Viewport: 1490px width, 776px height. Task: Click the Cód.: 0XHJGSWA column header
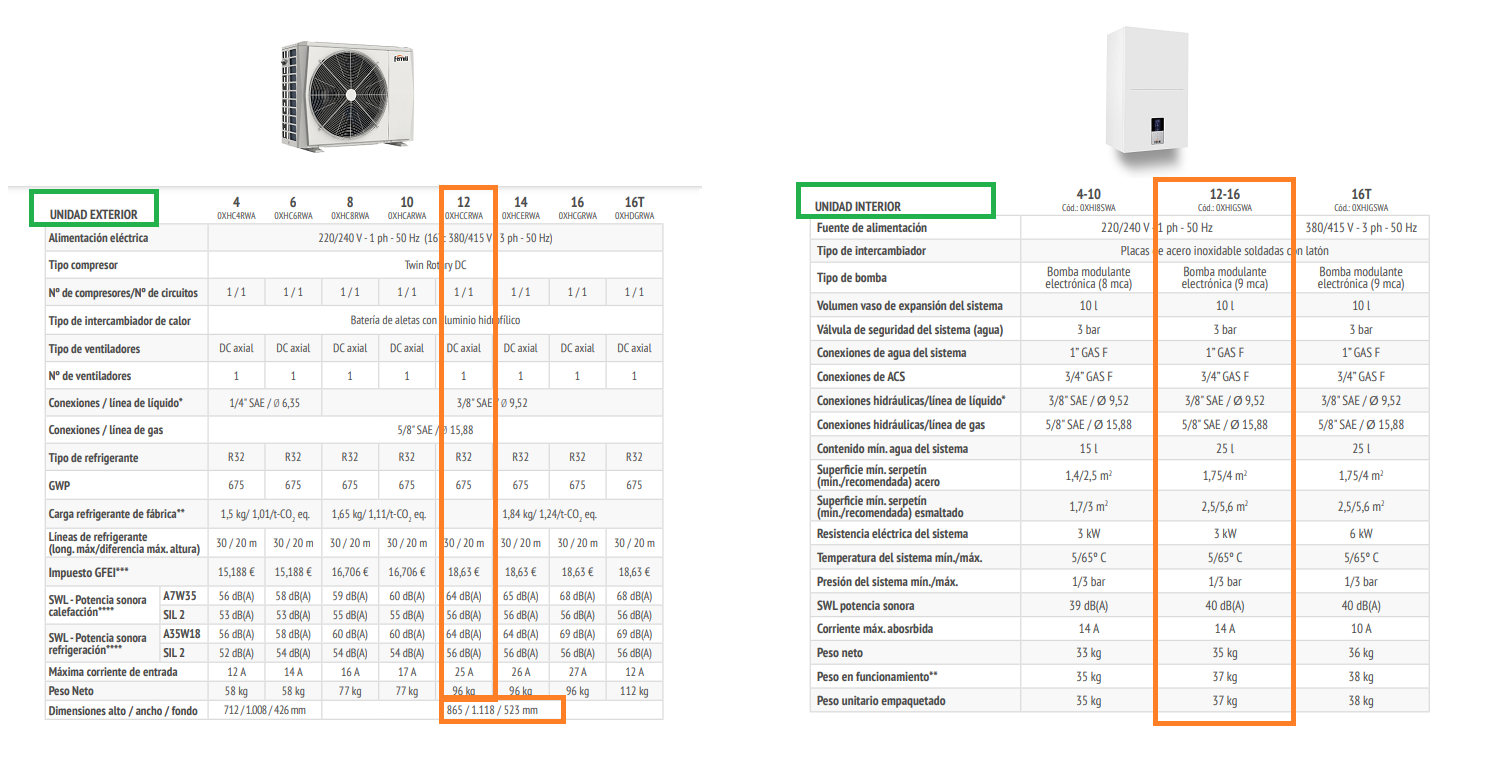[x=1361, y=207]
